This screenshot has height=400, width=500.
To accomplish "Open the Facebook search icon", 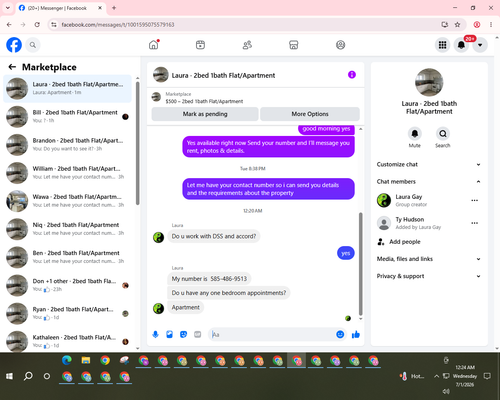I will [x=33, y=45].
